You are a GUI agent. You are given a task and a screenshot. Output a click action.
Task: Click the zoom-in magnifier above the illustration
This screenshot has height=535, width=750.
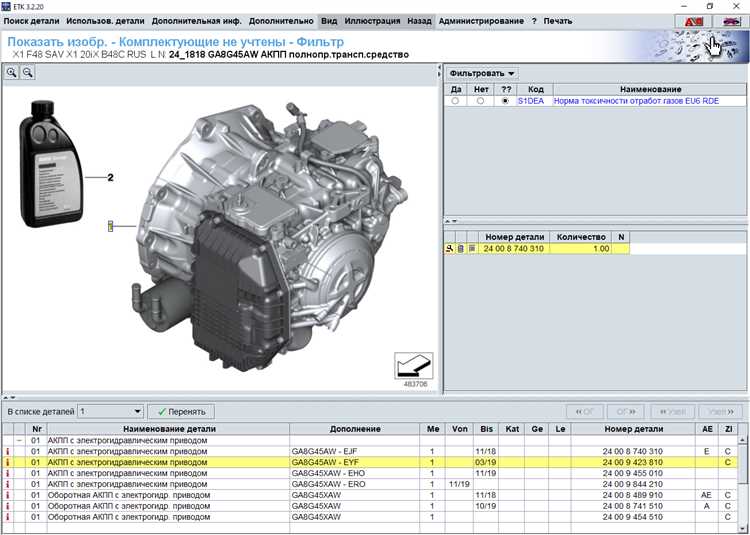12,73
